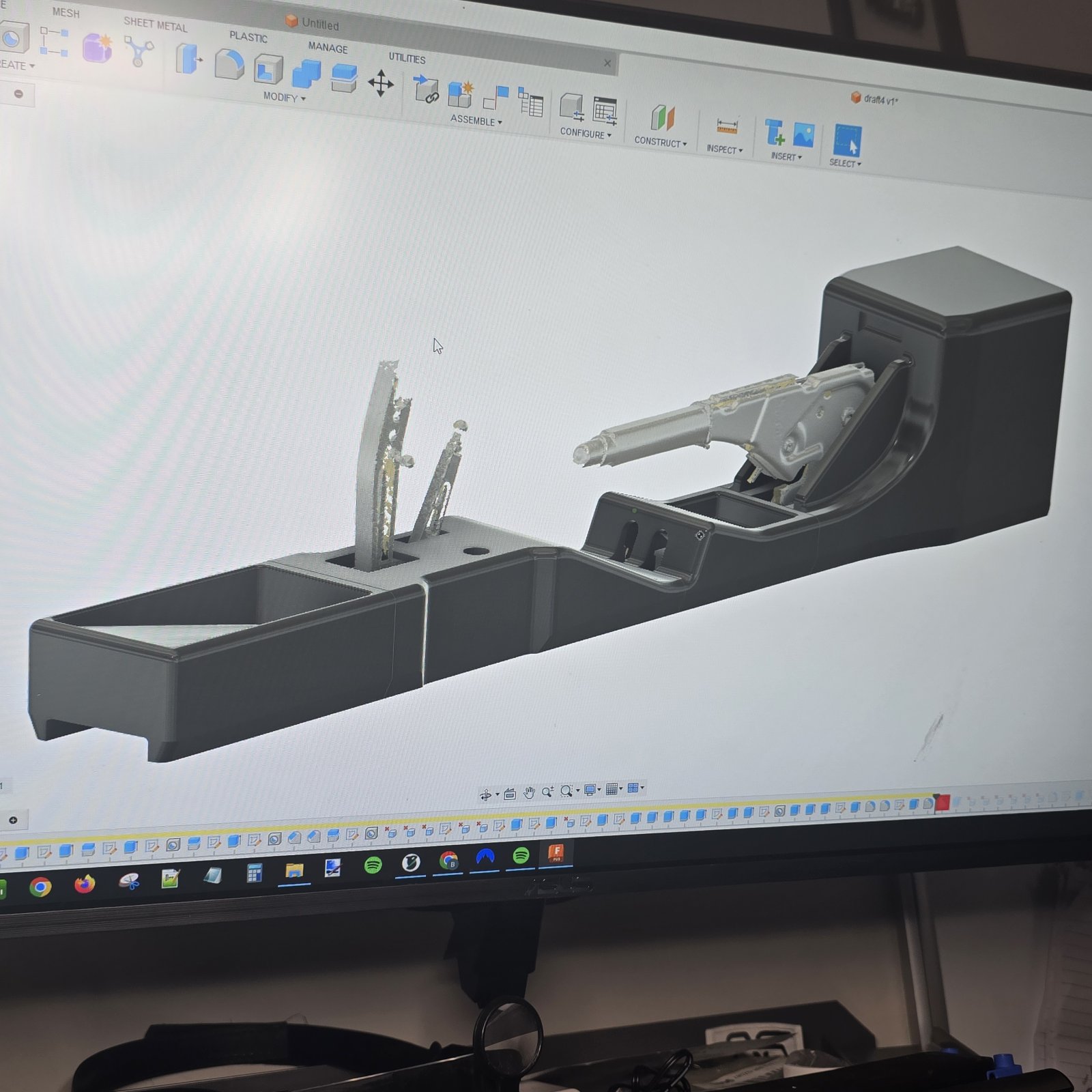1092x1092 pixels.
Task: Open the SELECT dropdown menu
Action: click(x=844, y=163)
